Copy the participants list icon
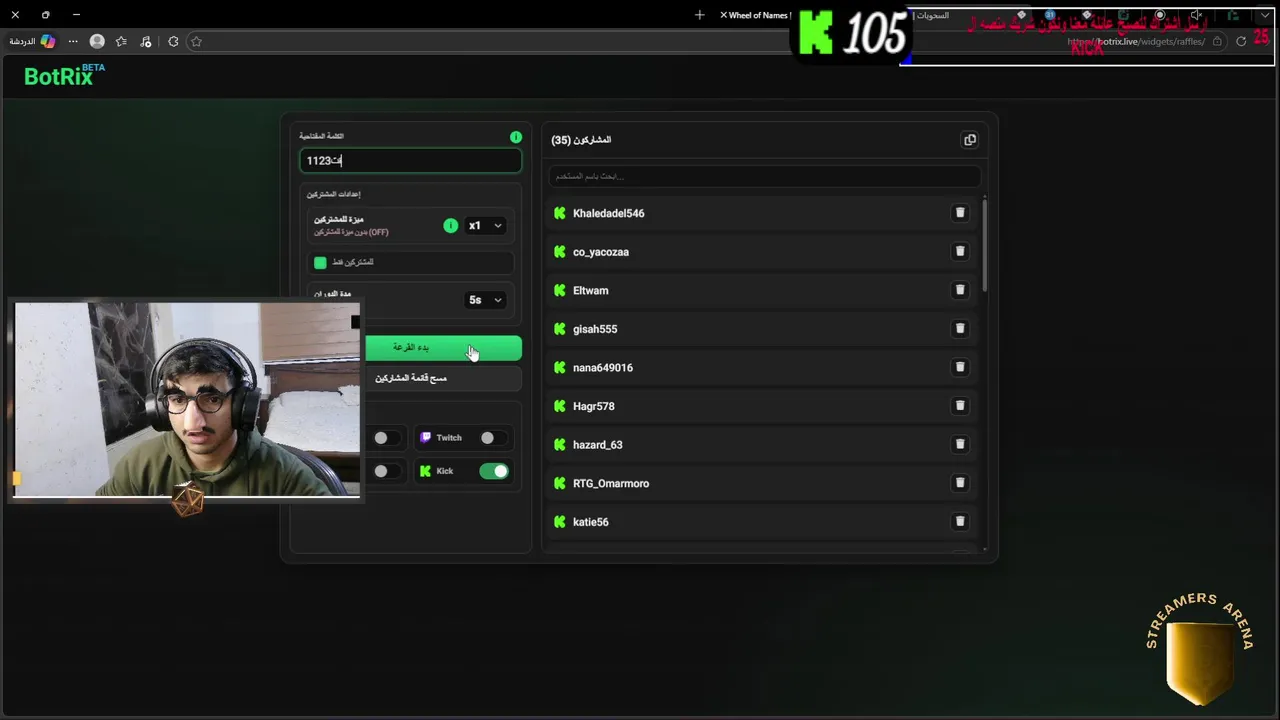1280x720 pixels. coord(970,140)
